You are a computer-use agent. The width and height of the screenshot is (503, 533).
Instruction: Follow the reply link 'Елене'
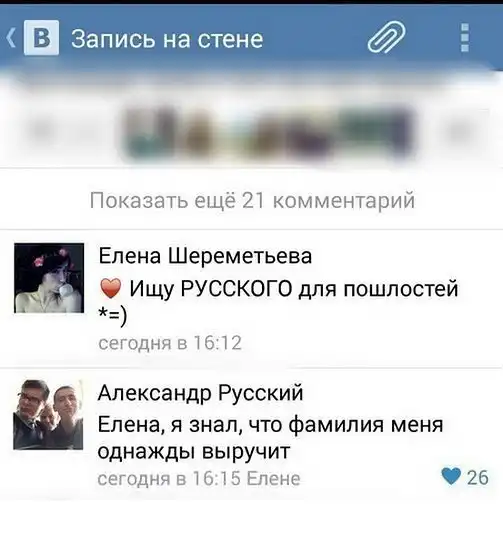[x=273, y=479]
